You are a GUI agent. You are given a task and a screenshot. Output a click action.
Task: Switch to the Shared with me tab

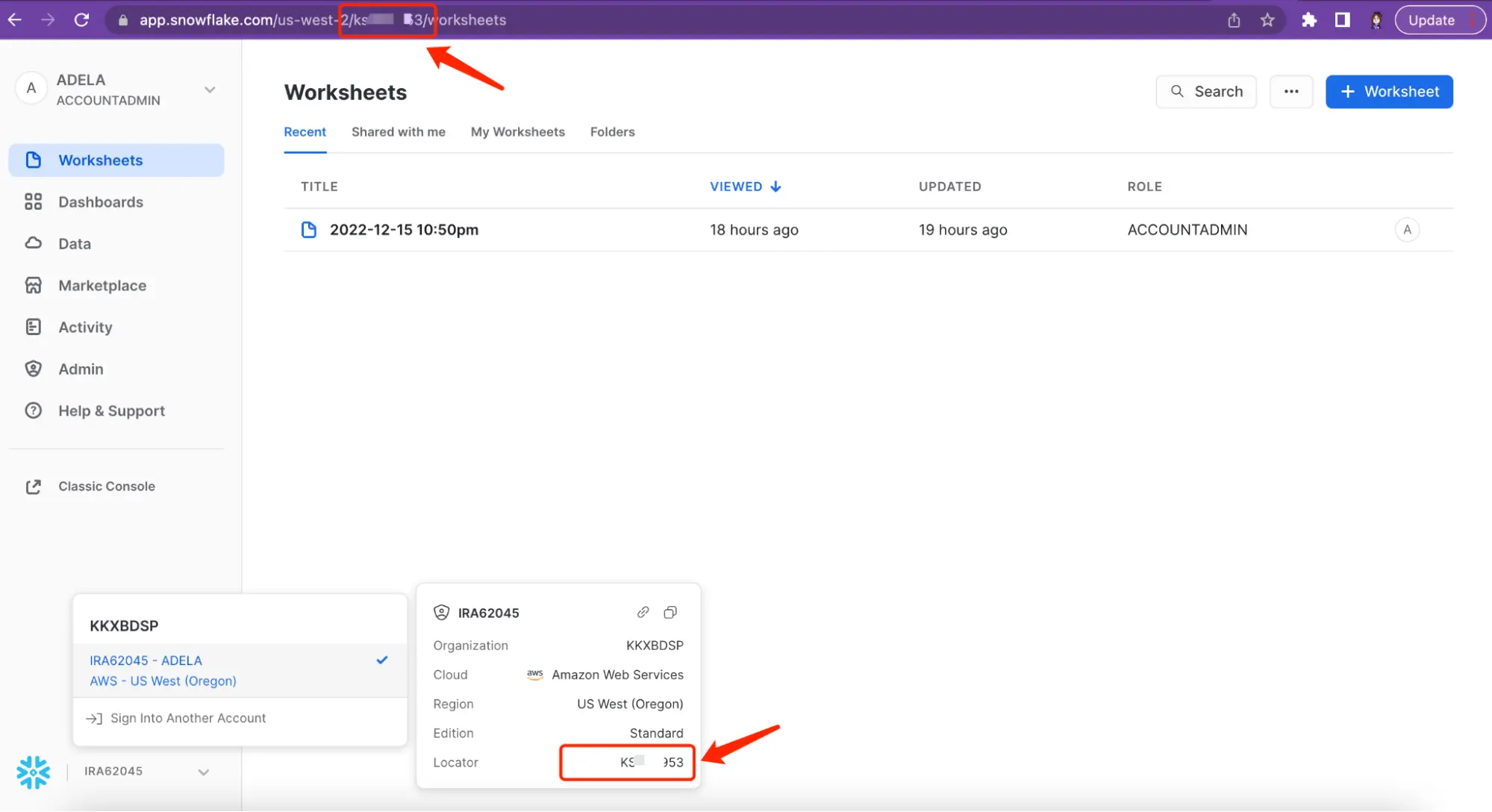coord(399,132)
